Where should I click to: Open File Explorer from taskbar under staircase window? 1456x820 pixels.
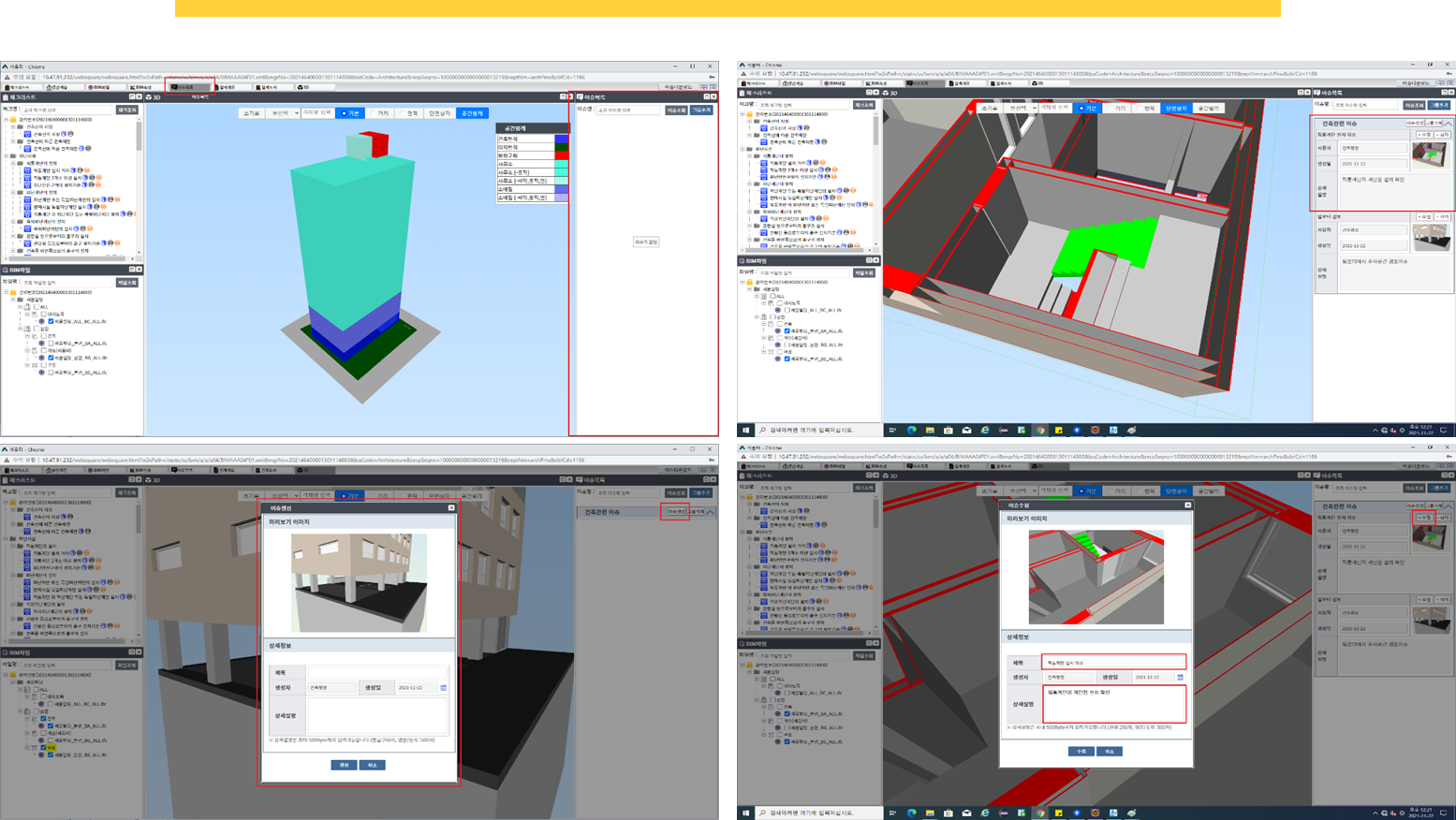click(930, 431)
